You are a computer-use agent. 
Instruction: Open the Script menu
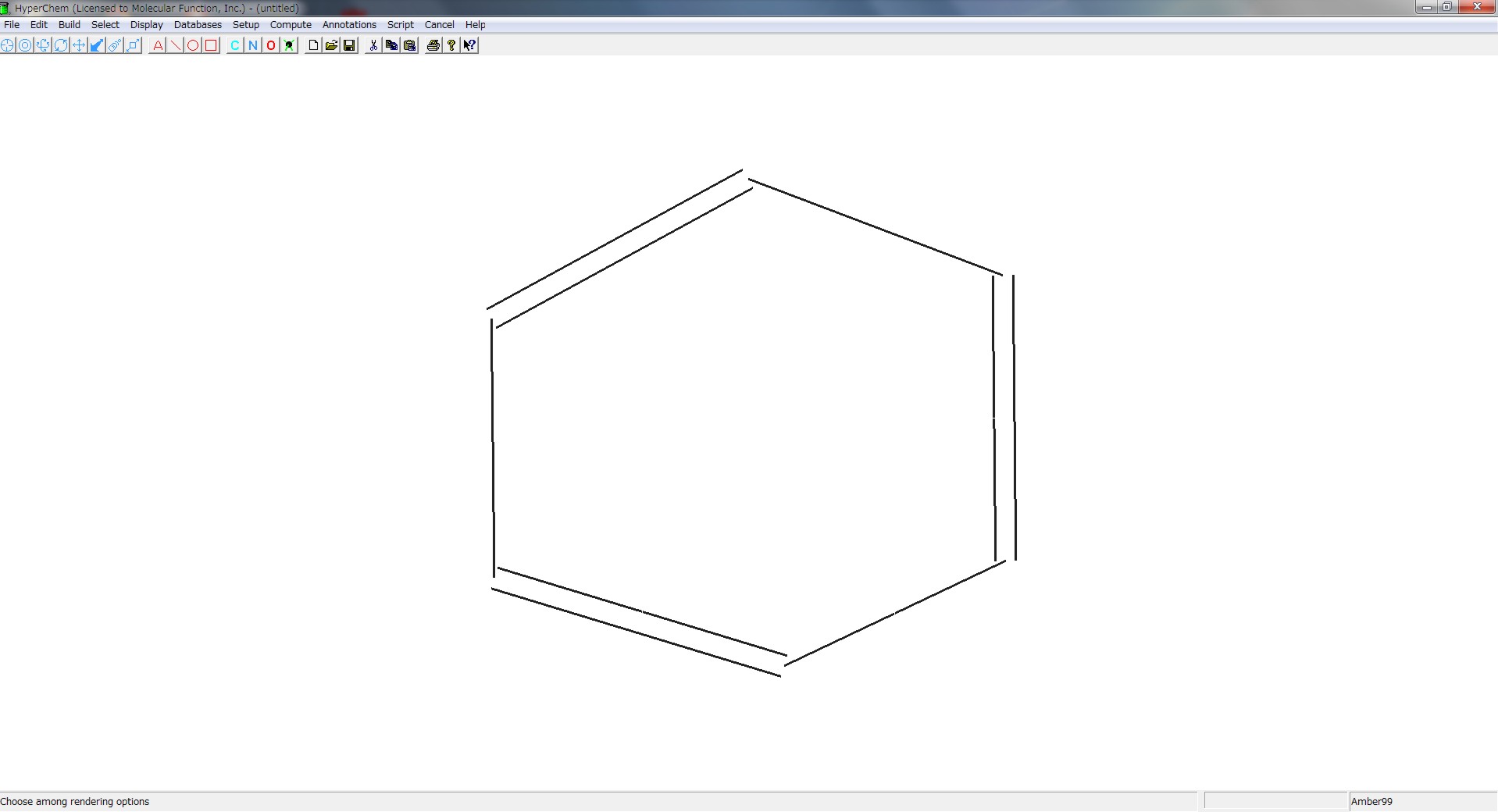click(x=401, y=25)
